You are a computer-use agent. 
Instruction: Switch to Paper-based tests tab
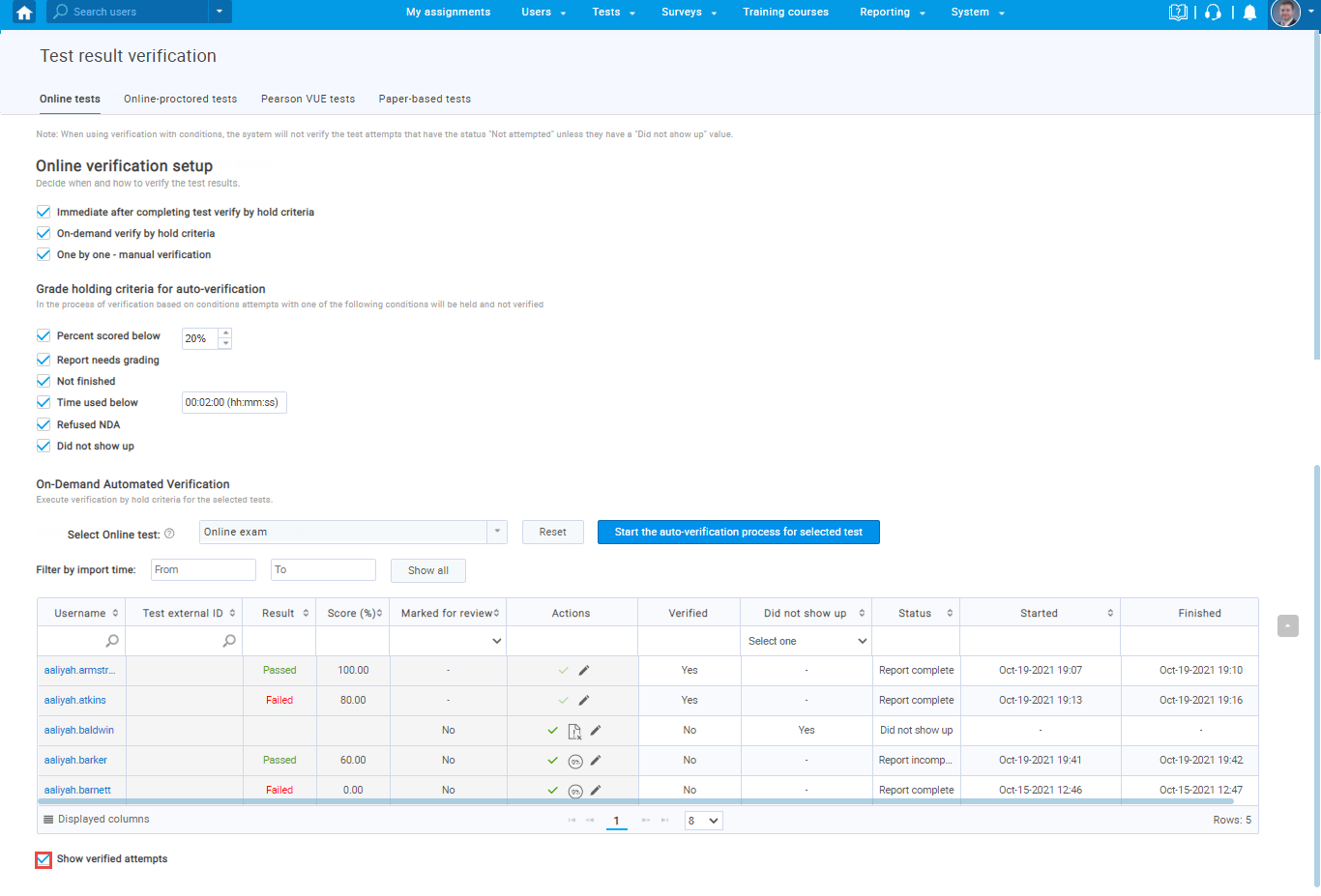[x=425, y=100]
